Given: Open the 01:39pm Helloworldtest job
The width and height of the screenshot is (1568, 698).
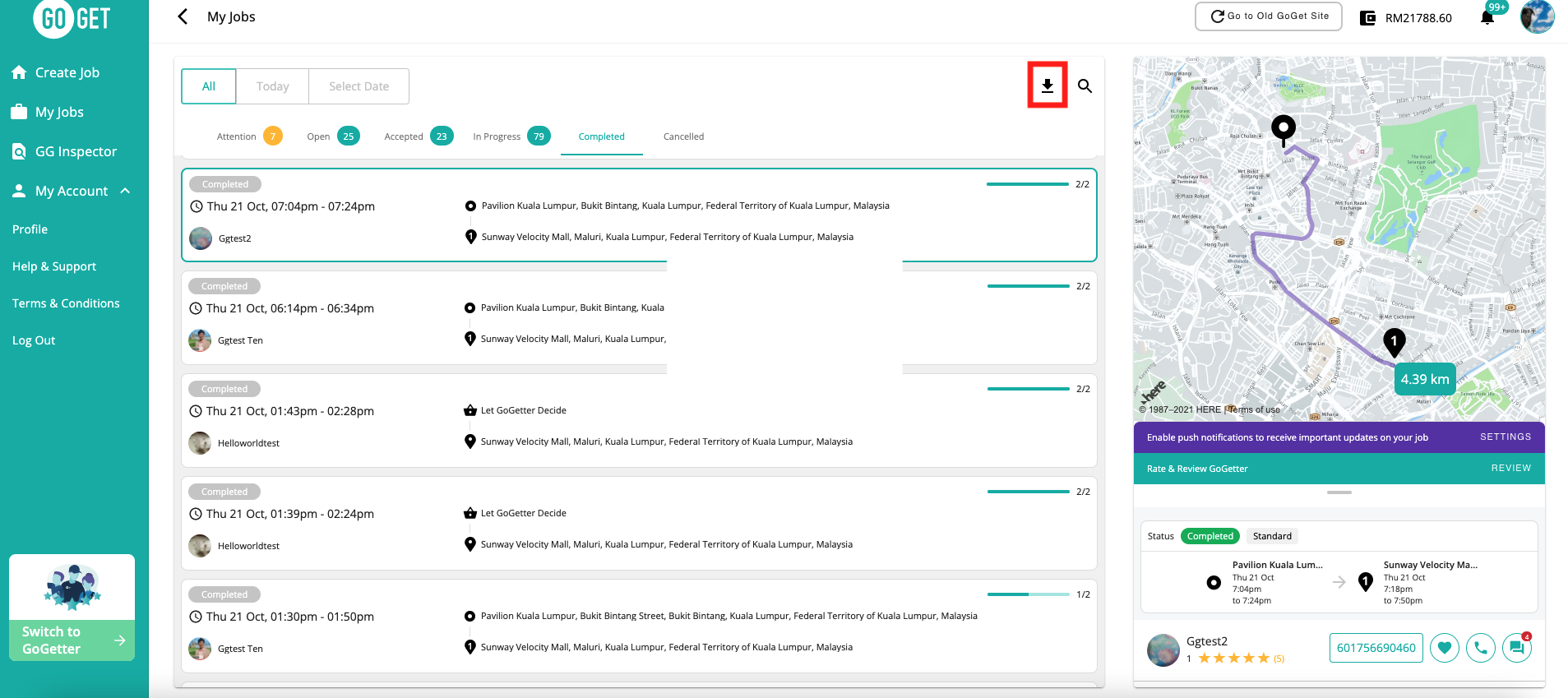Looking at the screenshot, I should (639, 524).
